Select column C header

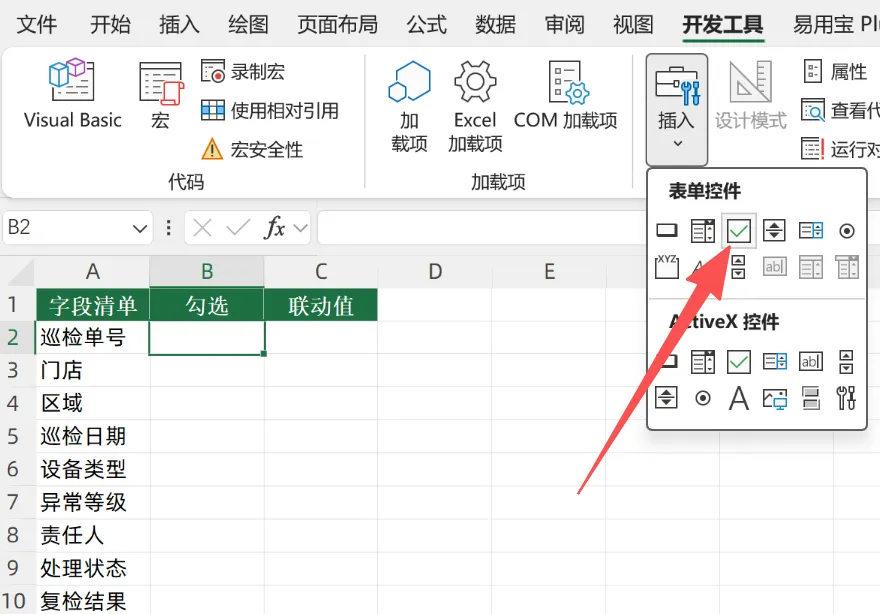(321, 272)
